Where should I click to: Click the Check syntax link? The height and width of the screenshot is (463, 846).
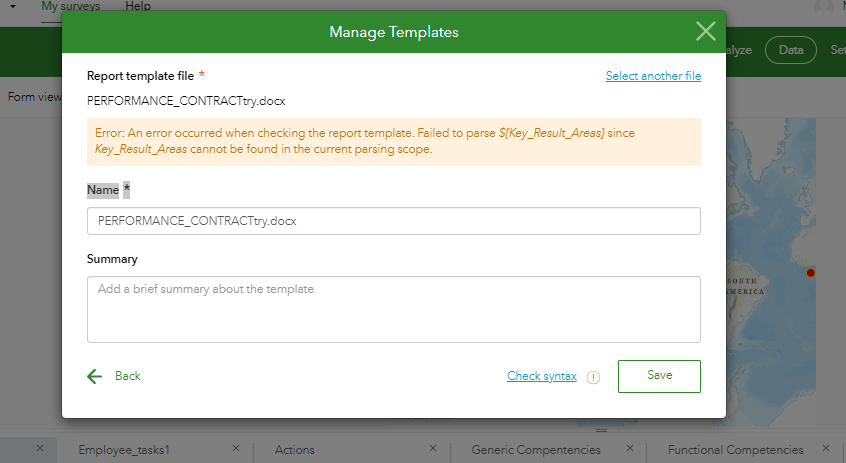pyautogui.click(x=541, y=376)
